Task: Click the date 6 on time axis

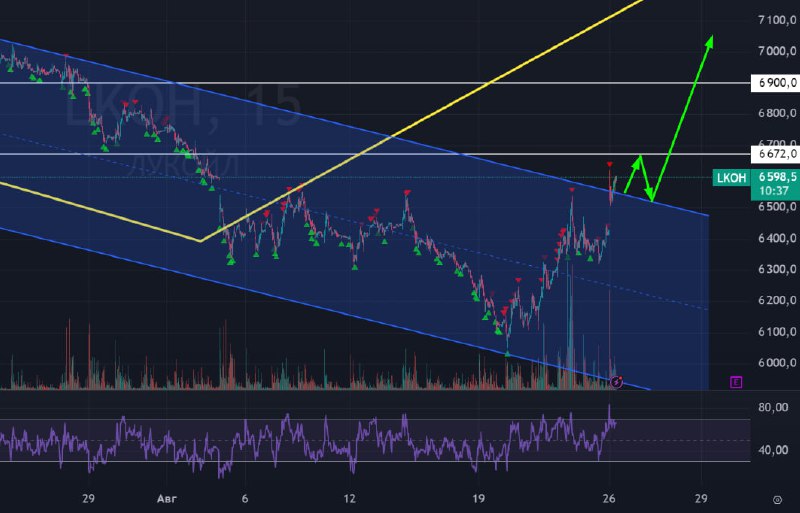Action: click(245, 499)
